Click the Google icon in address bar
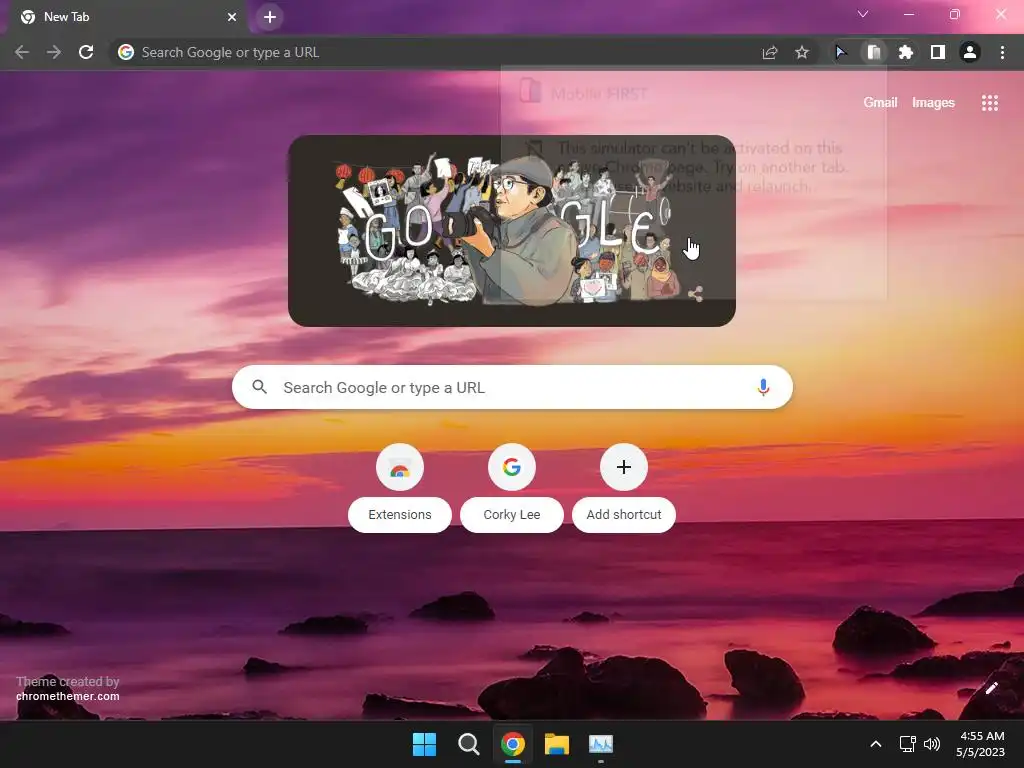 [126, 52]
